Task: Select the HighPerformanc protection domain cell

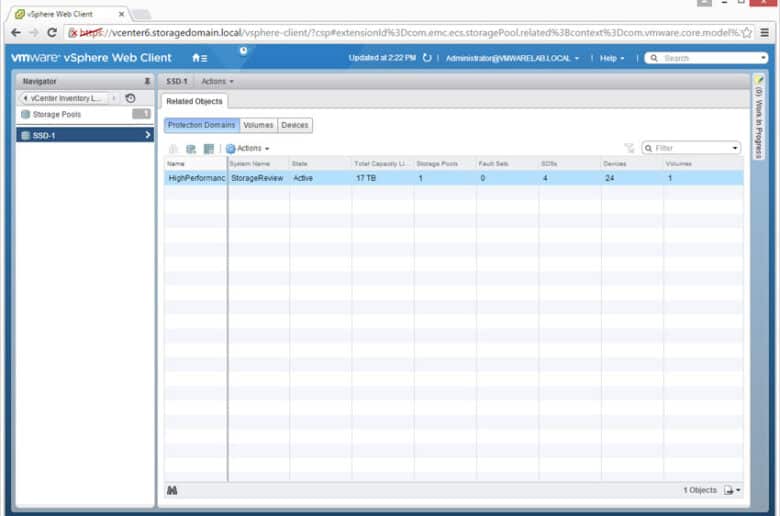Action: coord(196,178)
